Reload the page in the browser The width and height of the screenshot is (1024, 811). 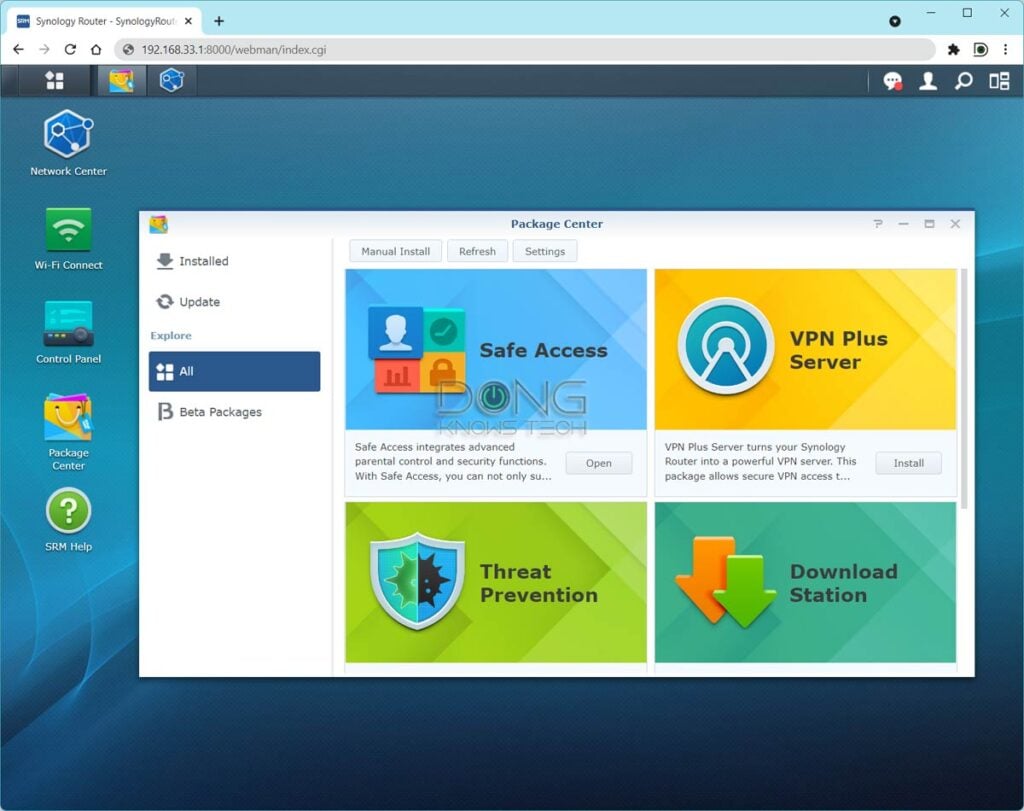tap(71, 50)
